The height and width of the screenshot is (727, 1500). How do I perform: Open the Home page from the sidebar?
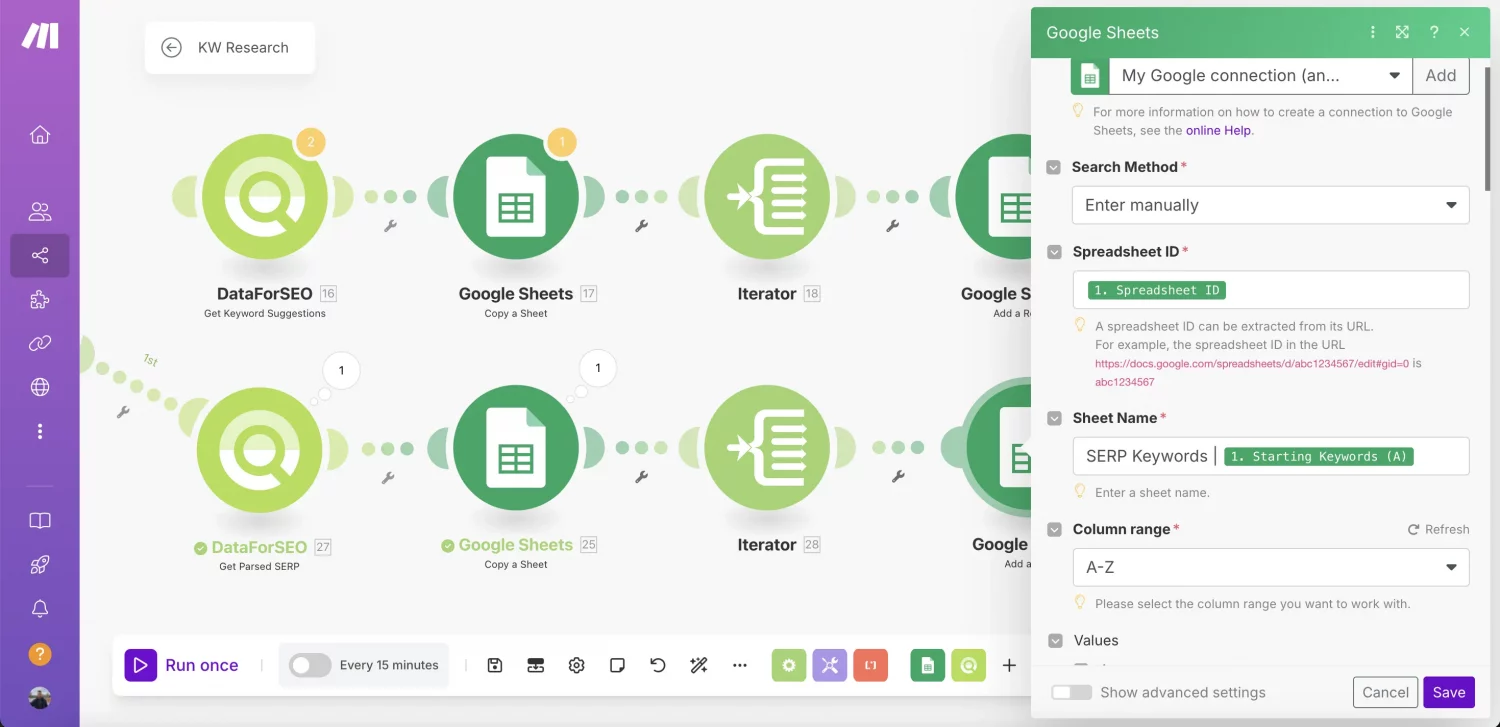40,135
